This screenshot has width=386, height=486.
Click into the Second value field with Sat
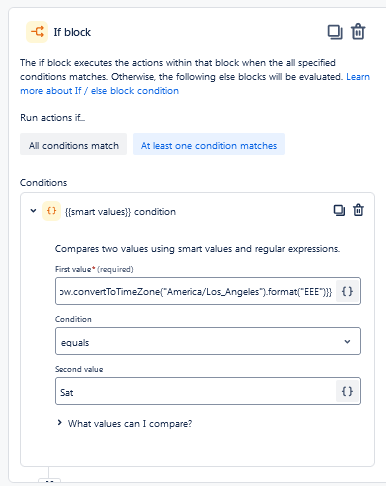point(196,391)
